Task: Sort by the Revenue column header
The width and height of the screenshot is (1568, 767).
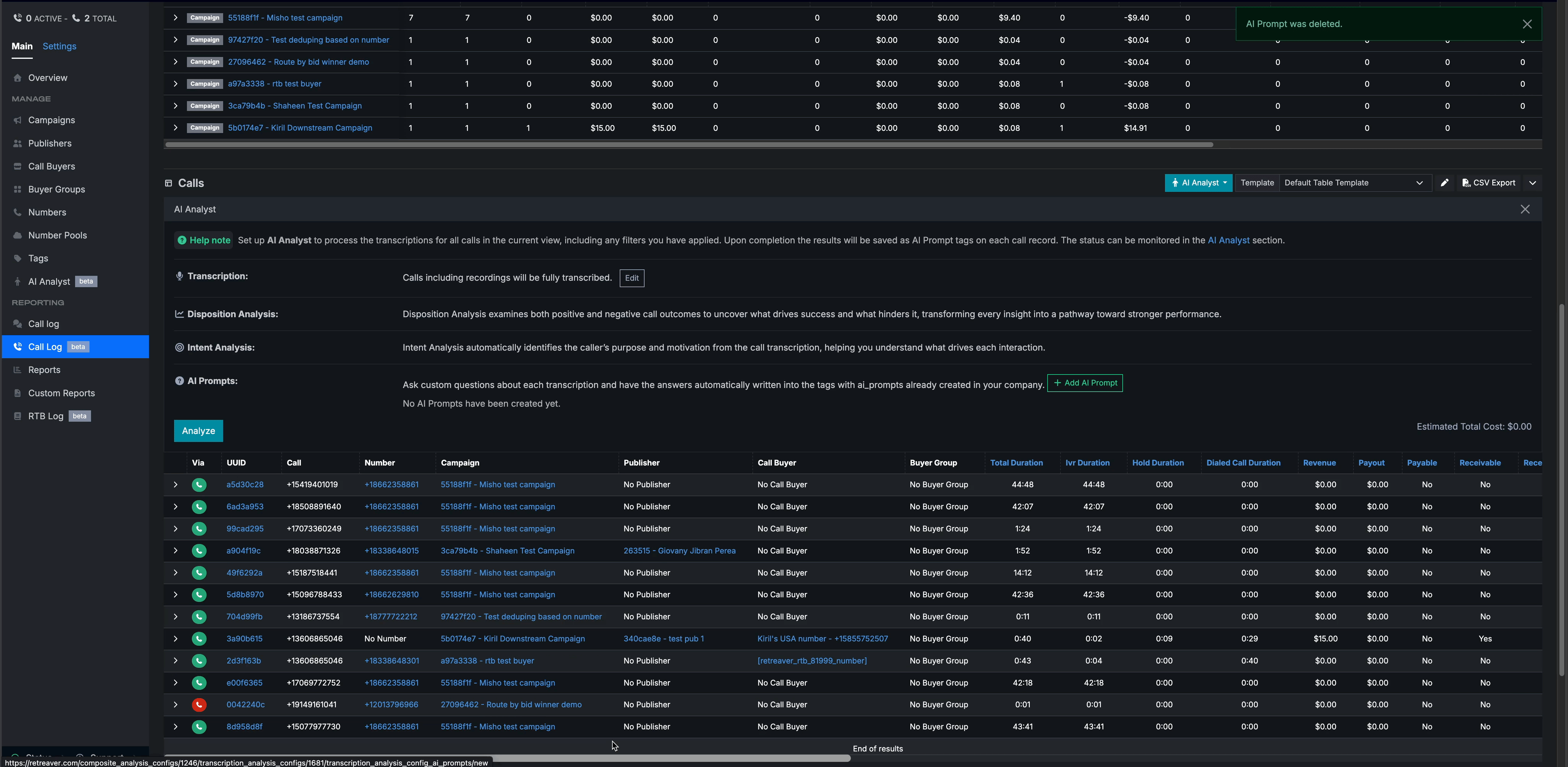Action: 1319,463
